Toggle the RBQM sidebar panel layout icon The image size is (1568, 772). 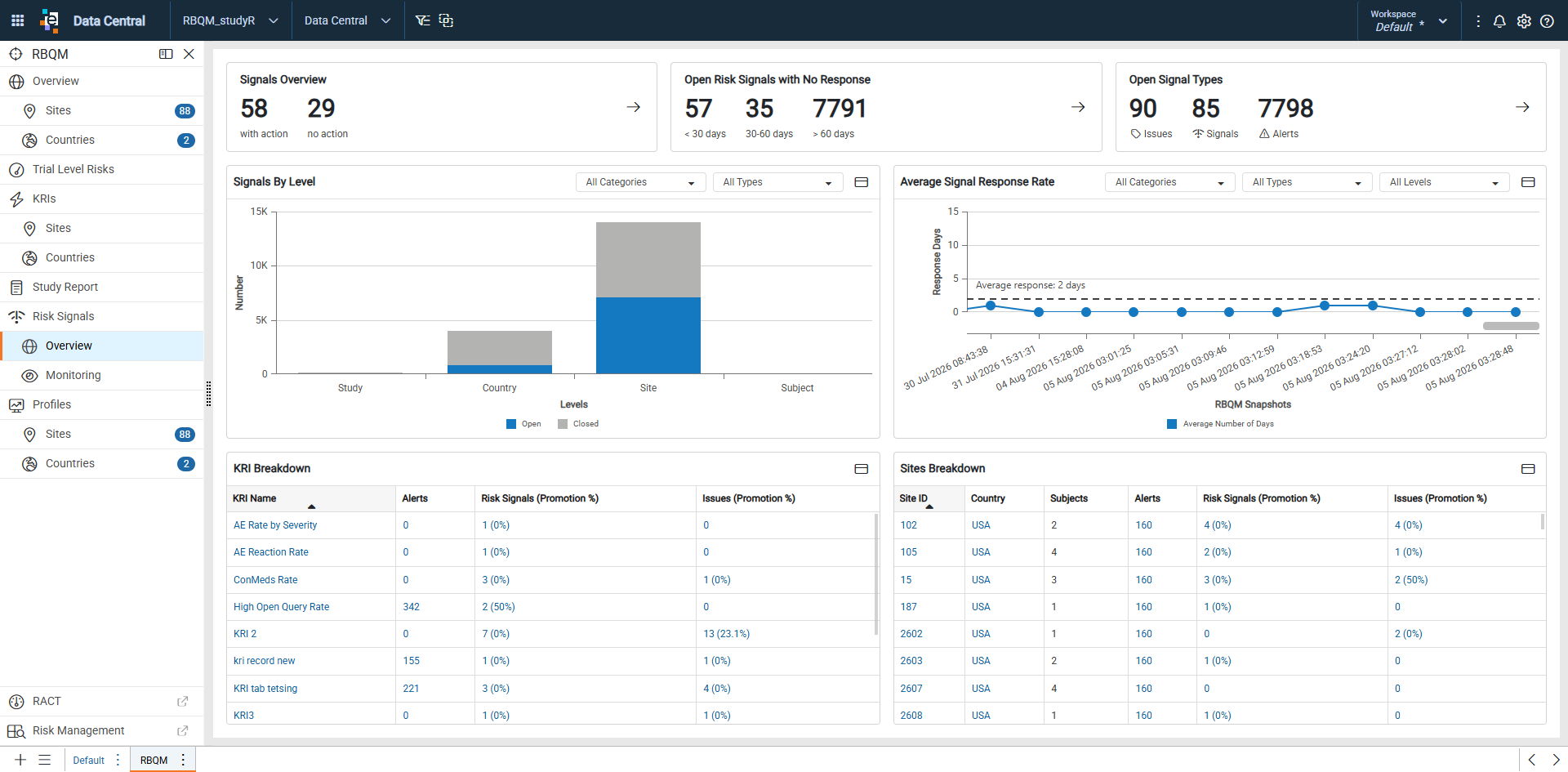(x=166, y=54)
